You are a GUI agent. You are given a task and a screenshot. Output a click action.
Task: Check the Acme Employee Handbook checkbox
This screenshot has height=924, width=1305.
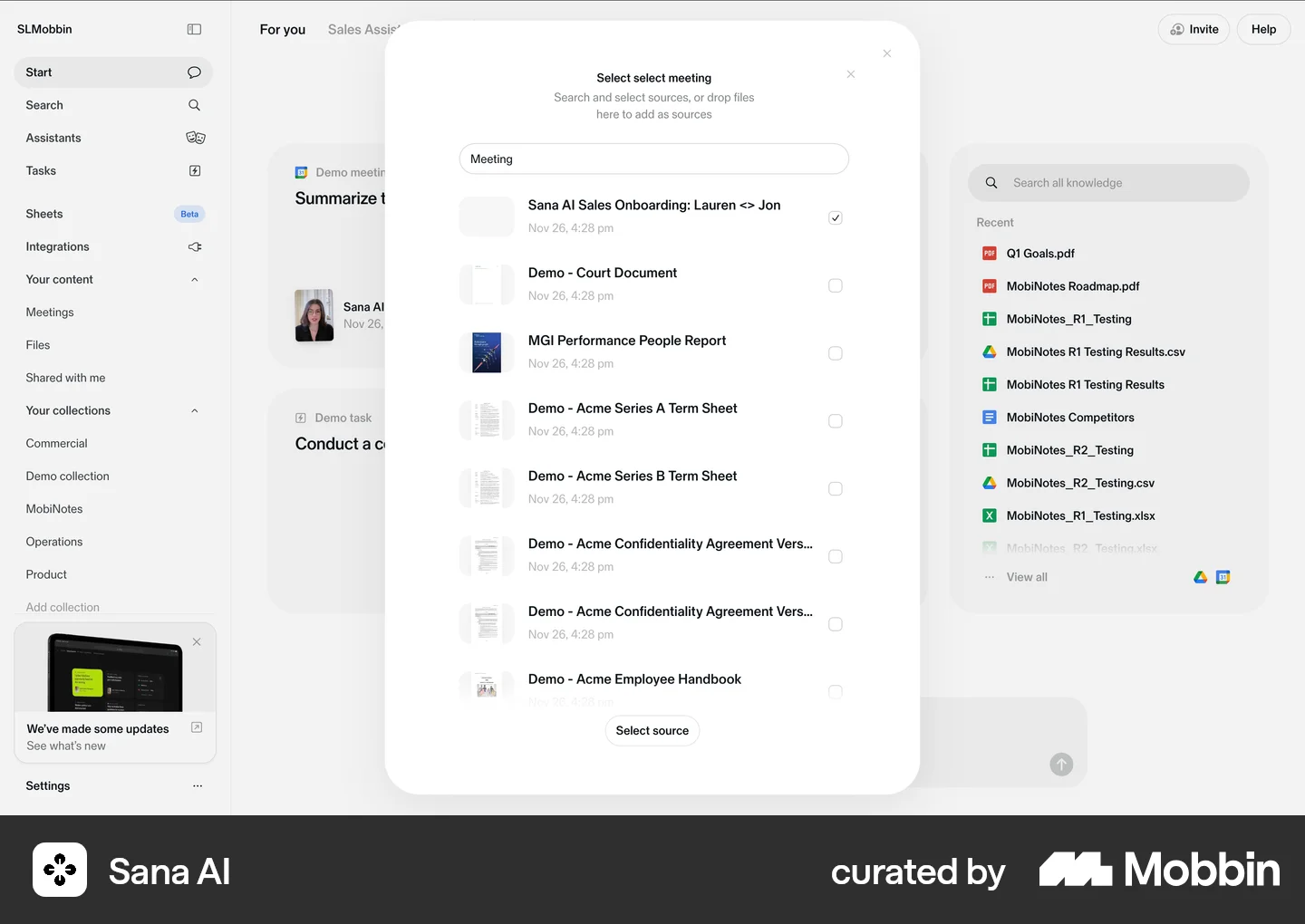point(836,692)
